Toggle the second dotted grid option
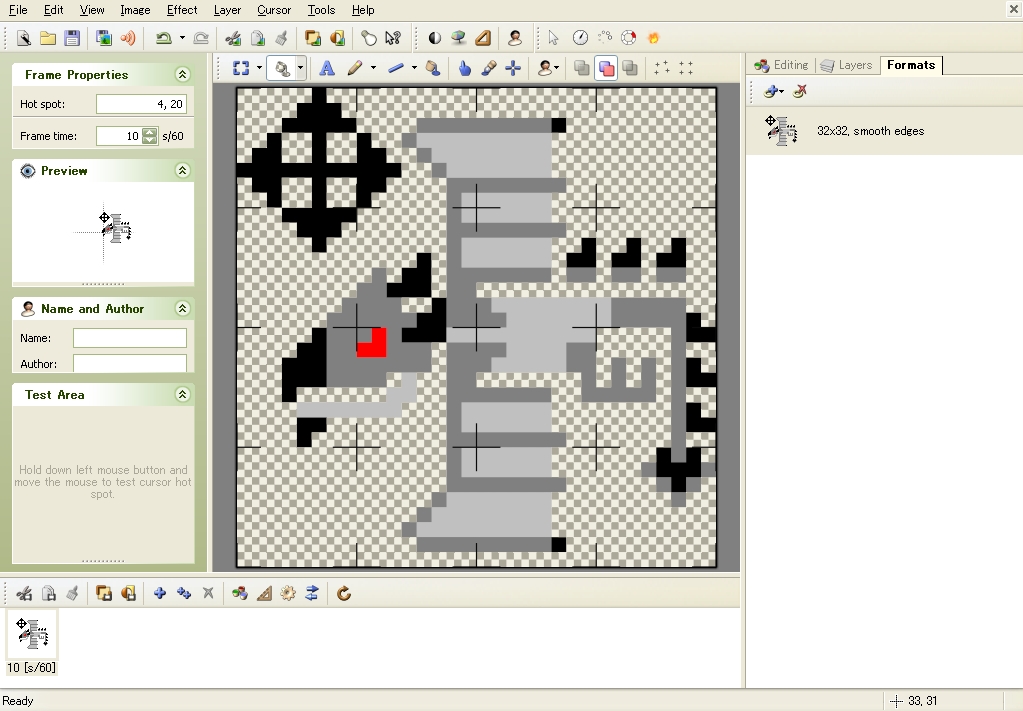Screen dimensions: 1023x711 686,68
